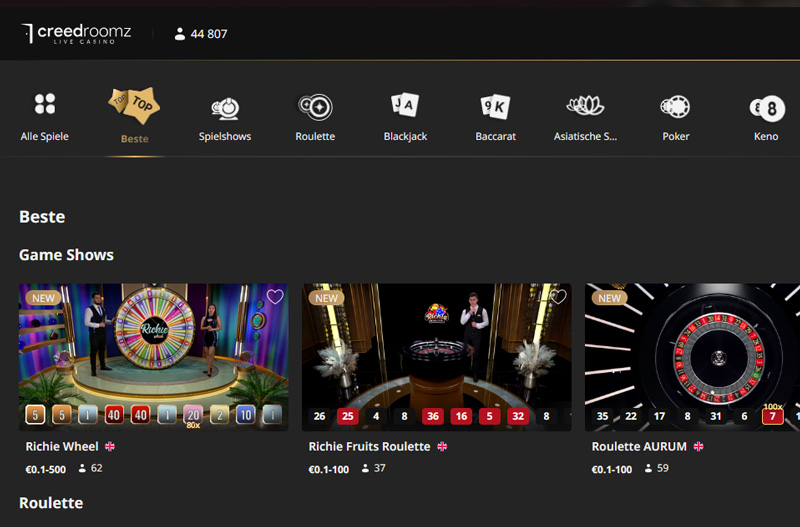Open Richie Wheel game title link

click(62, 446)
